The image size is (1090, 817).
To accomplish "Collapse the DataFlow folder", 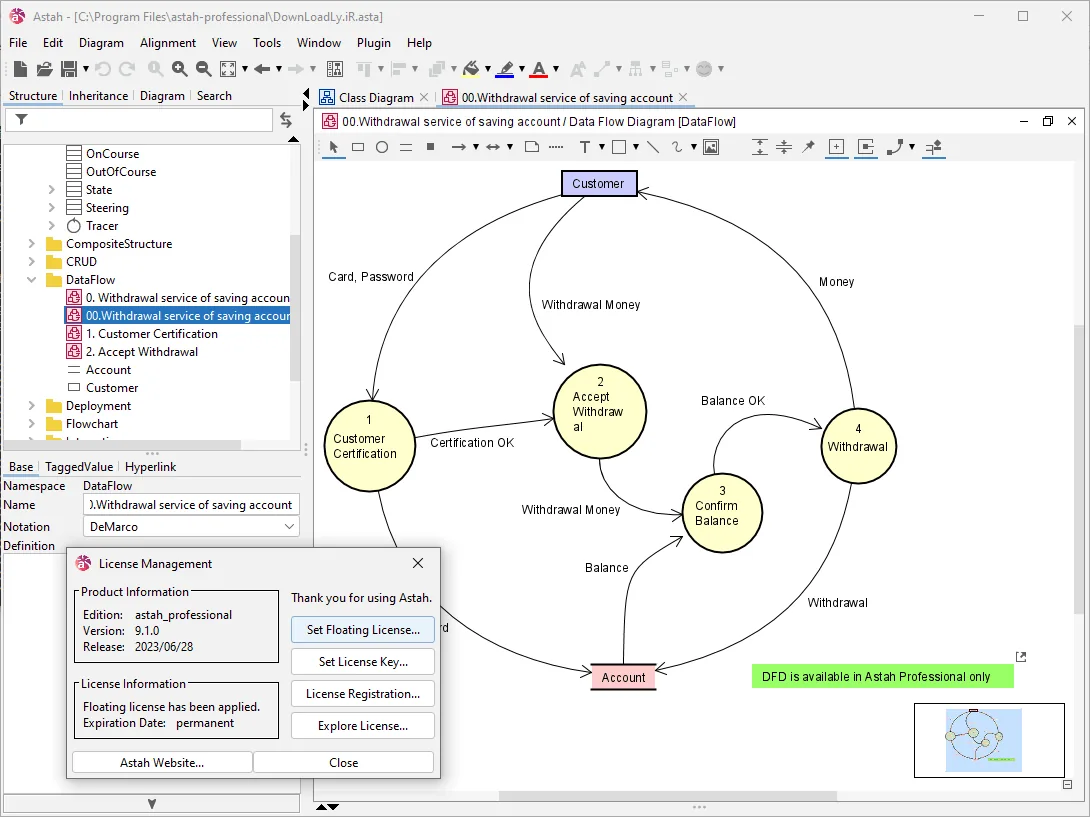I will (x=31, y=280).
